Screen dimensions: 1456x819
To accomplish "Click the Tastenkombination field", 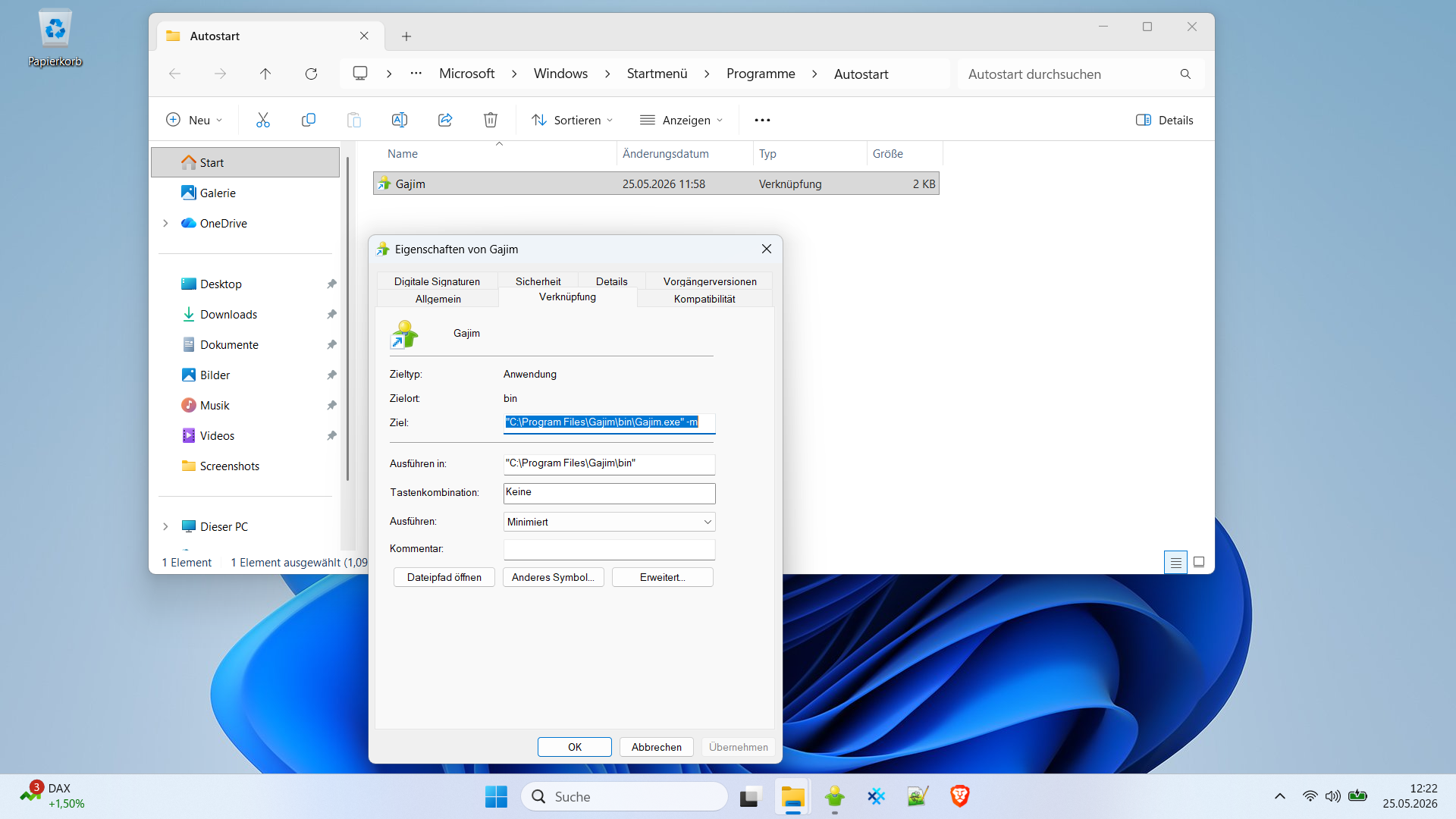I will 609,493.
